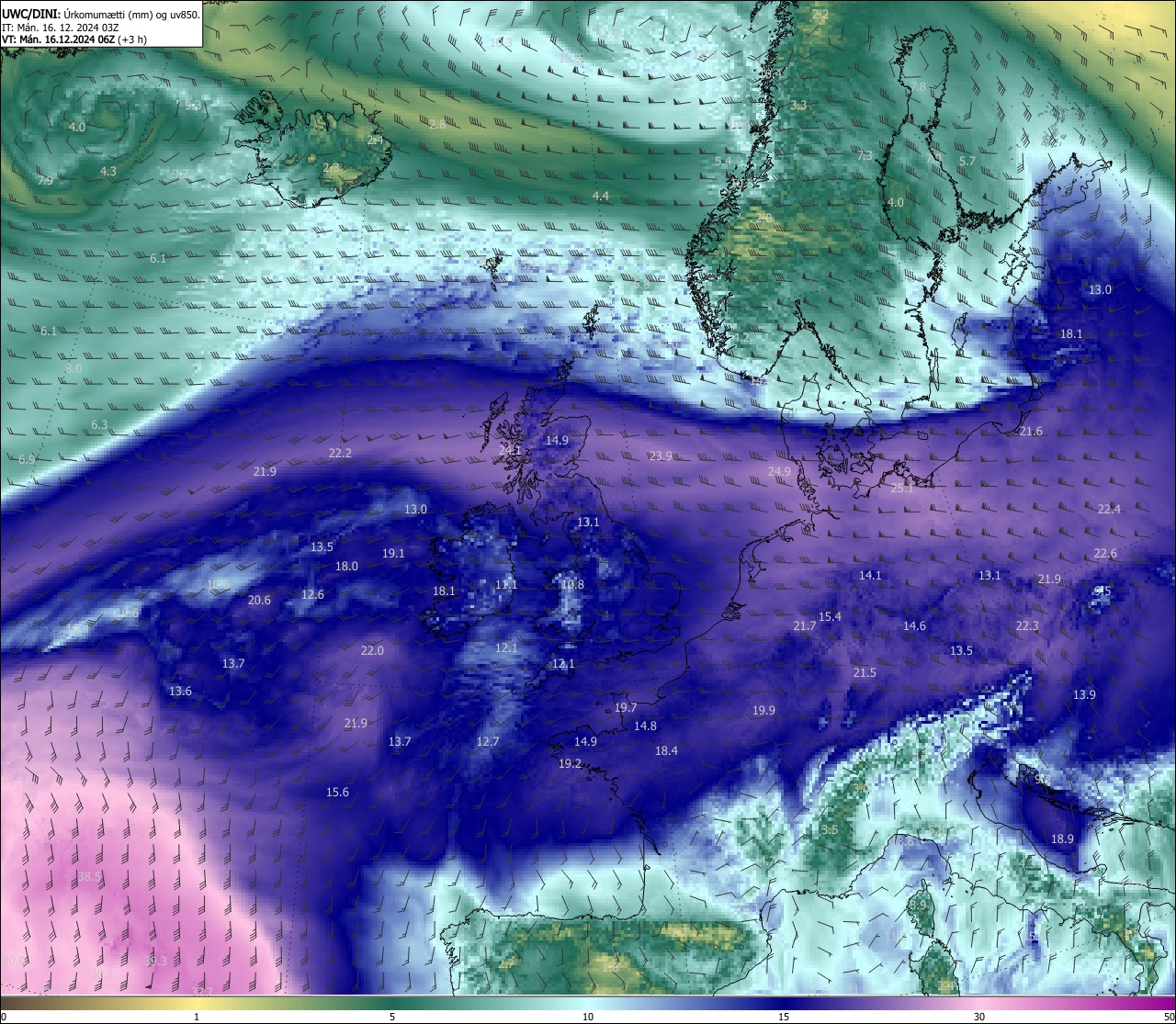Viewport: 1176px width, 1024px height.
Task: Click the 22.6 value label
Action: point(1105,553)
